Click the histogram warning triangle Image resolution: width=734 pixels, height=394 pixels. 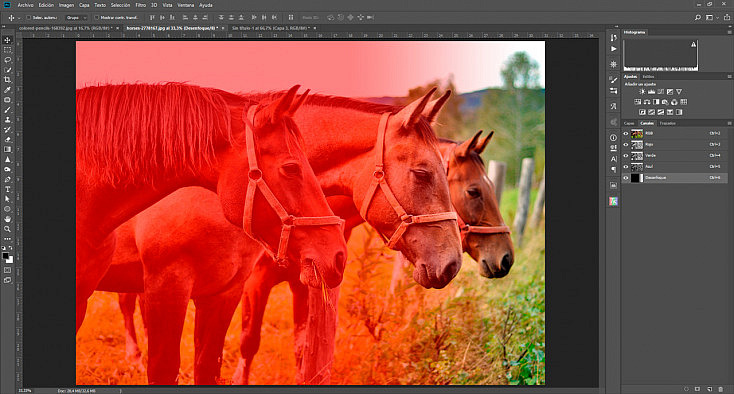(x=694, y=44)
